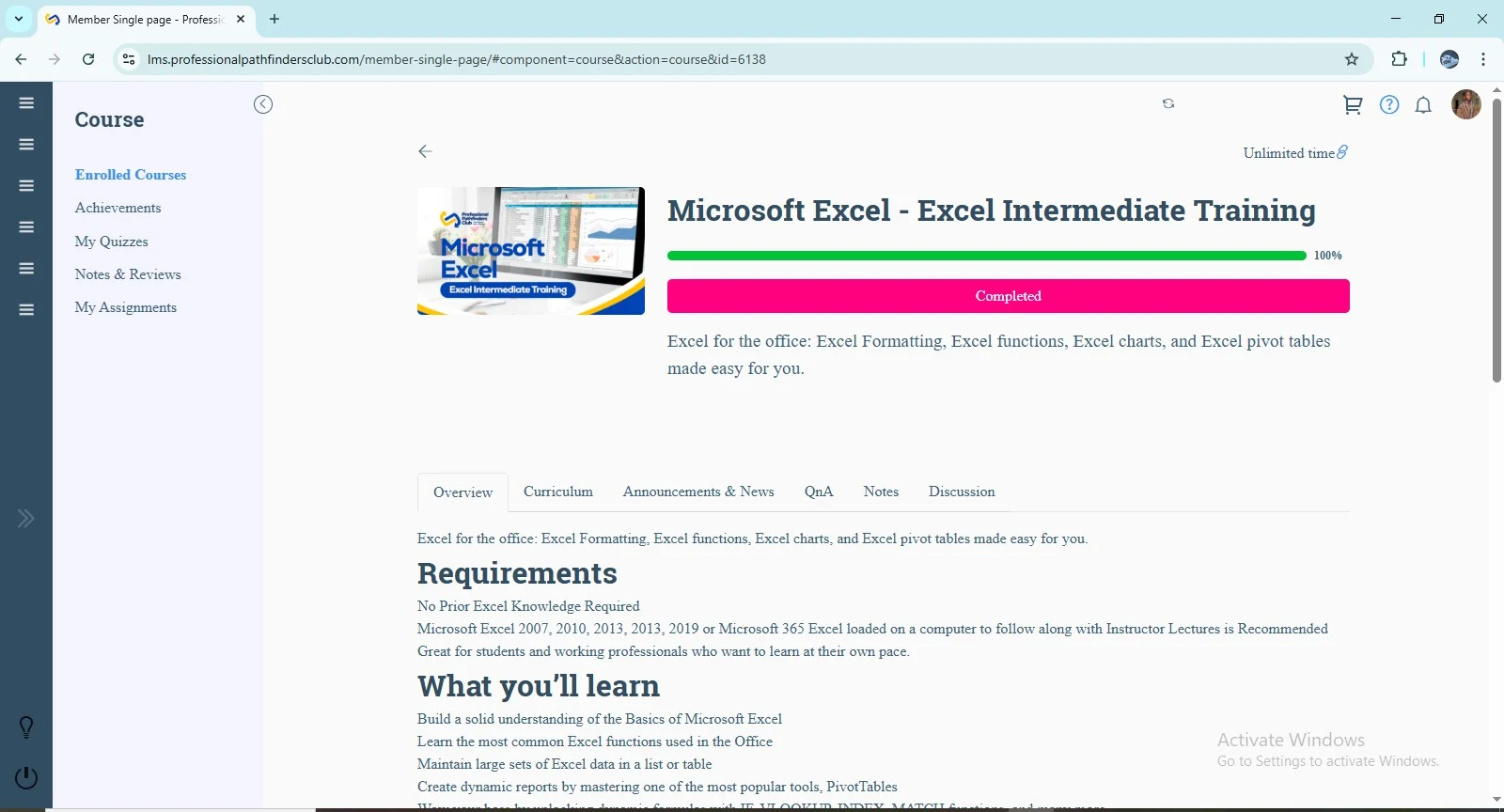Click the 100% progress label
Image resolution: width=1504 pixels, height=812 pixels.
1327,256
